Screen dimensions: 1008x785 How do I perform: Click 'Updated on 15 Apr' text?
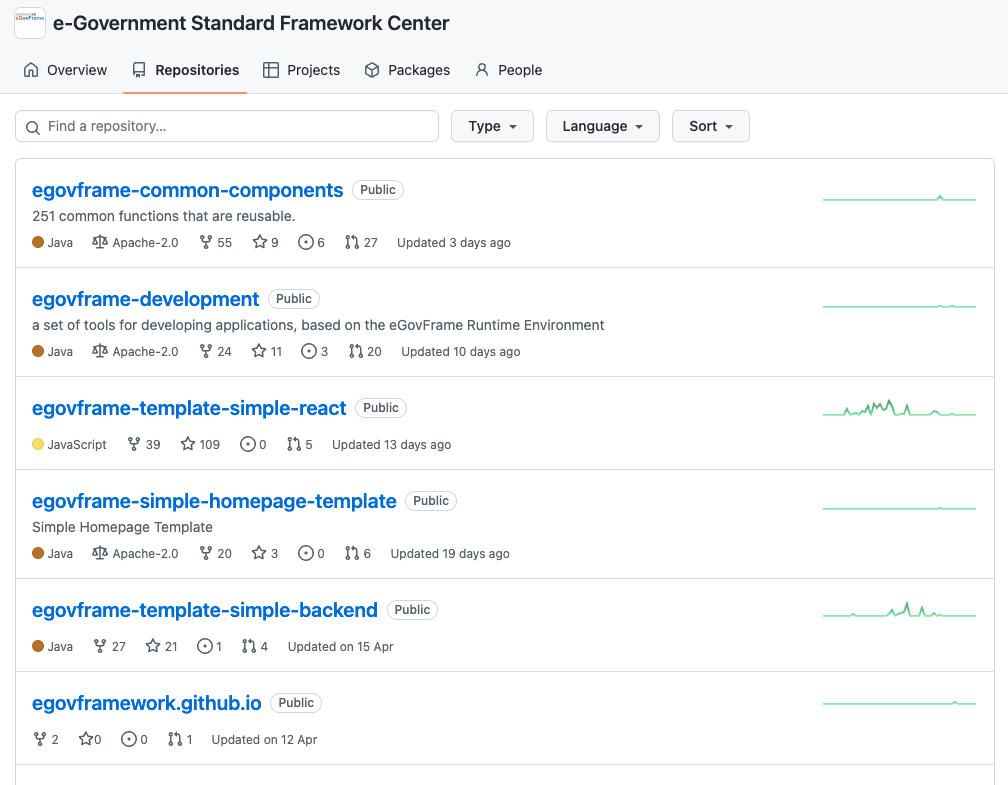click(341, 646)
